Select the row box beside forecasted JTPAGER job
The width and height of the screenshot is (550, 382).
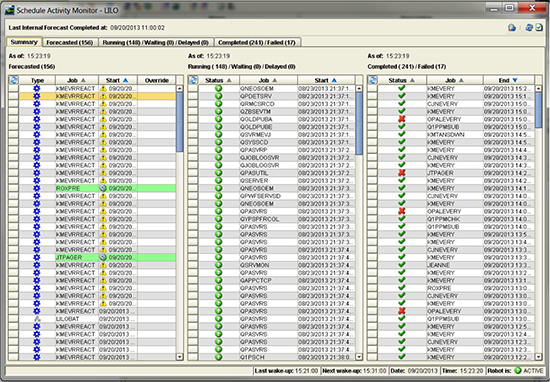tap(14, 257)
